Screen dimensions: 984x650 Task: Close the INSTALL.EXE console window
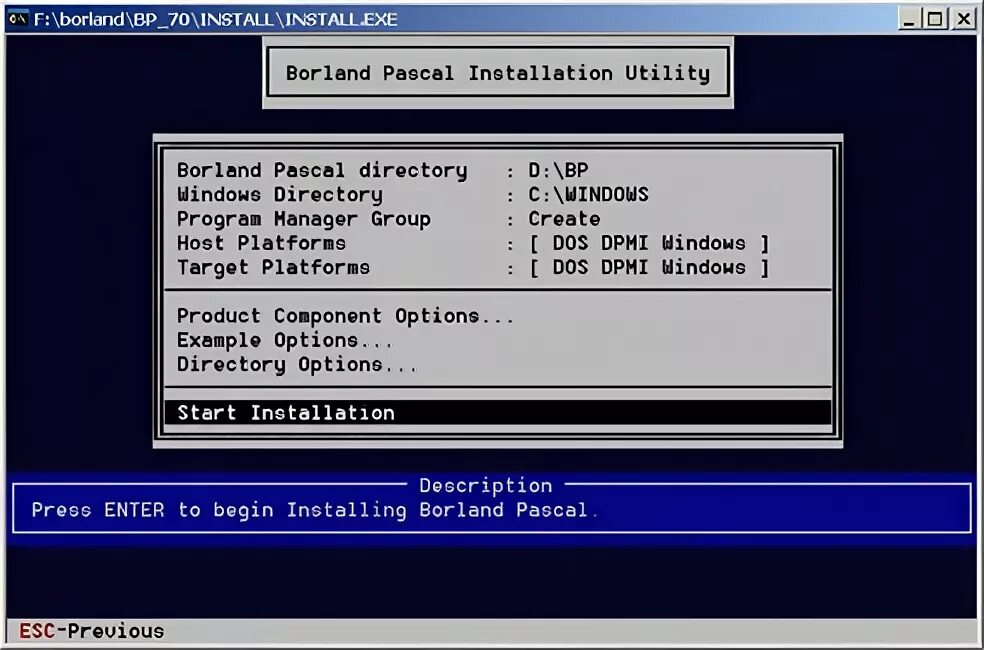963,19
